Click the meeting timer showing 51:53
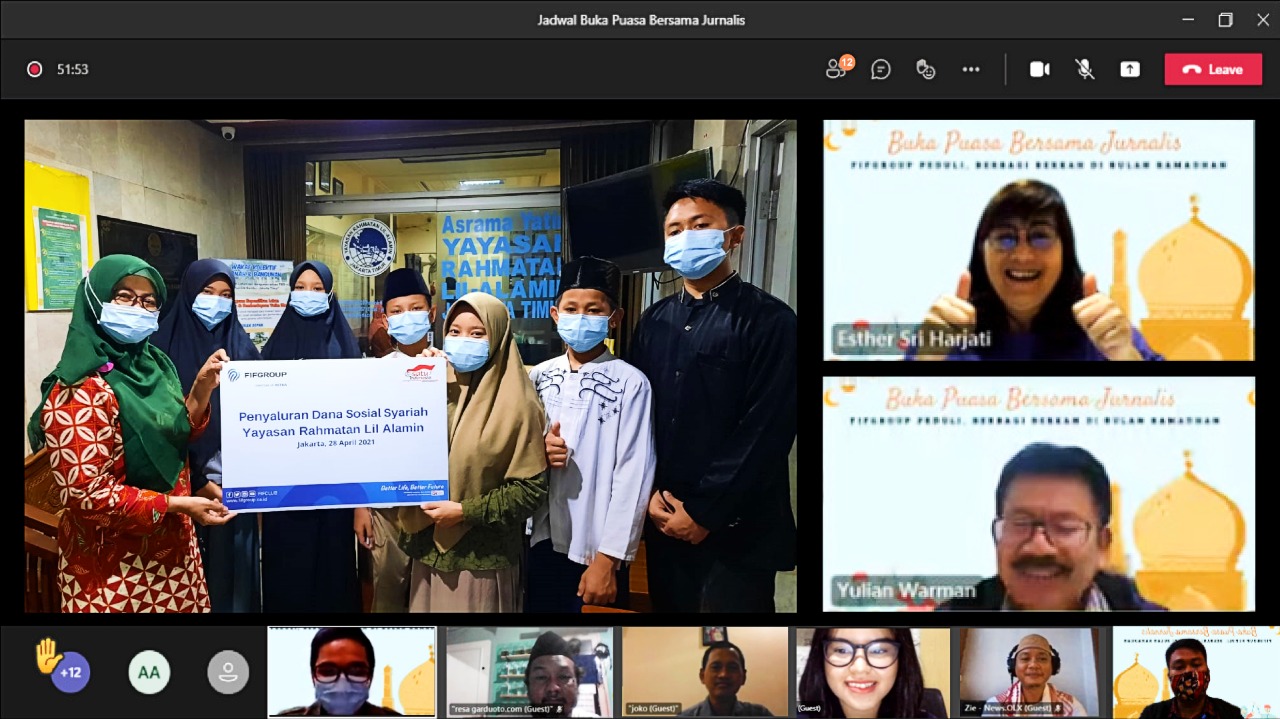1280x719 pixels. 73,69
